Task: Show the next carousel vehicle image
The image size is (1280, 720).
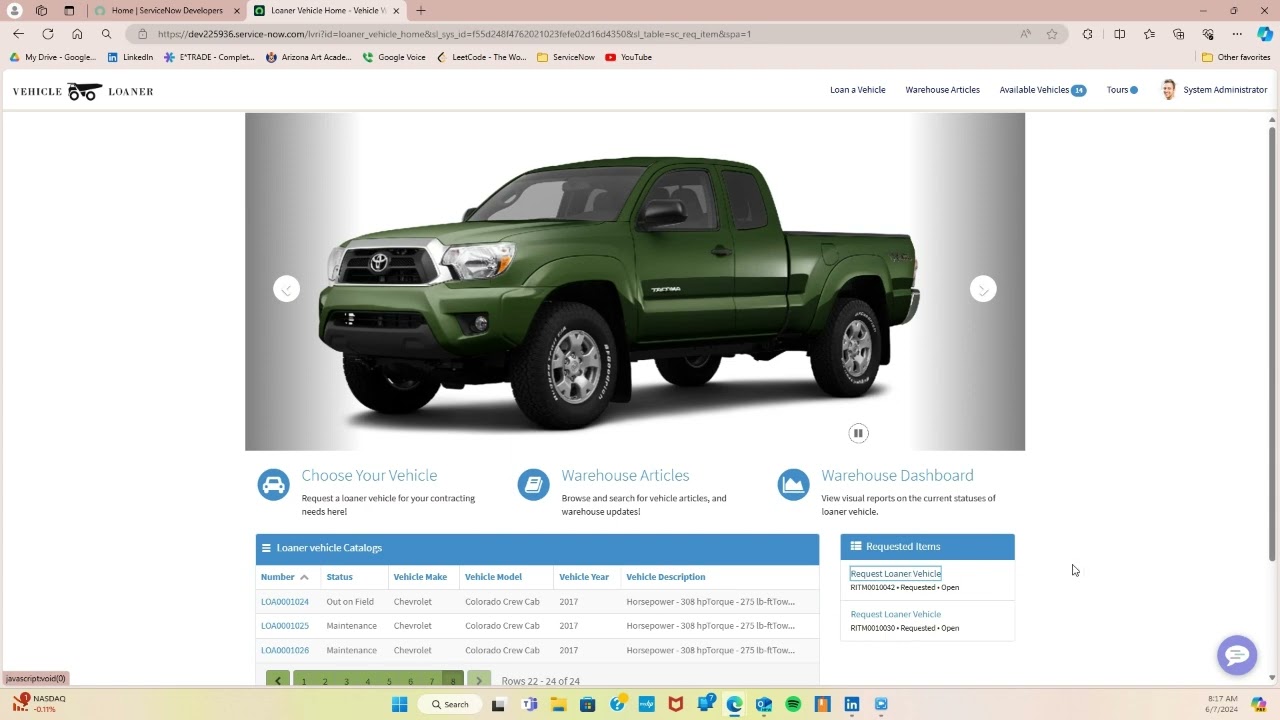Action: (x=983, y=289)
